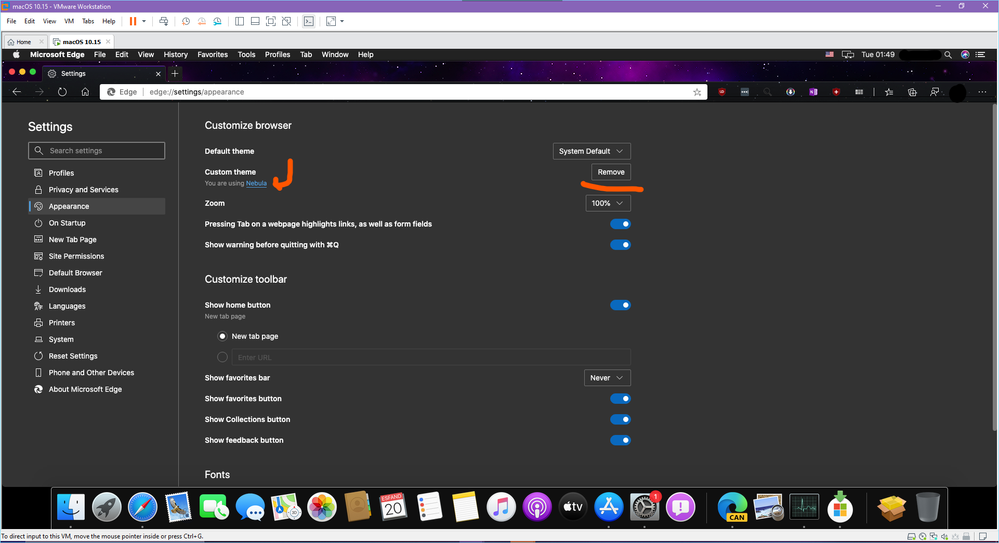Select the New tab page radio button
This screenshot has height=543, width=999.
222,336
